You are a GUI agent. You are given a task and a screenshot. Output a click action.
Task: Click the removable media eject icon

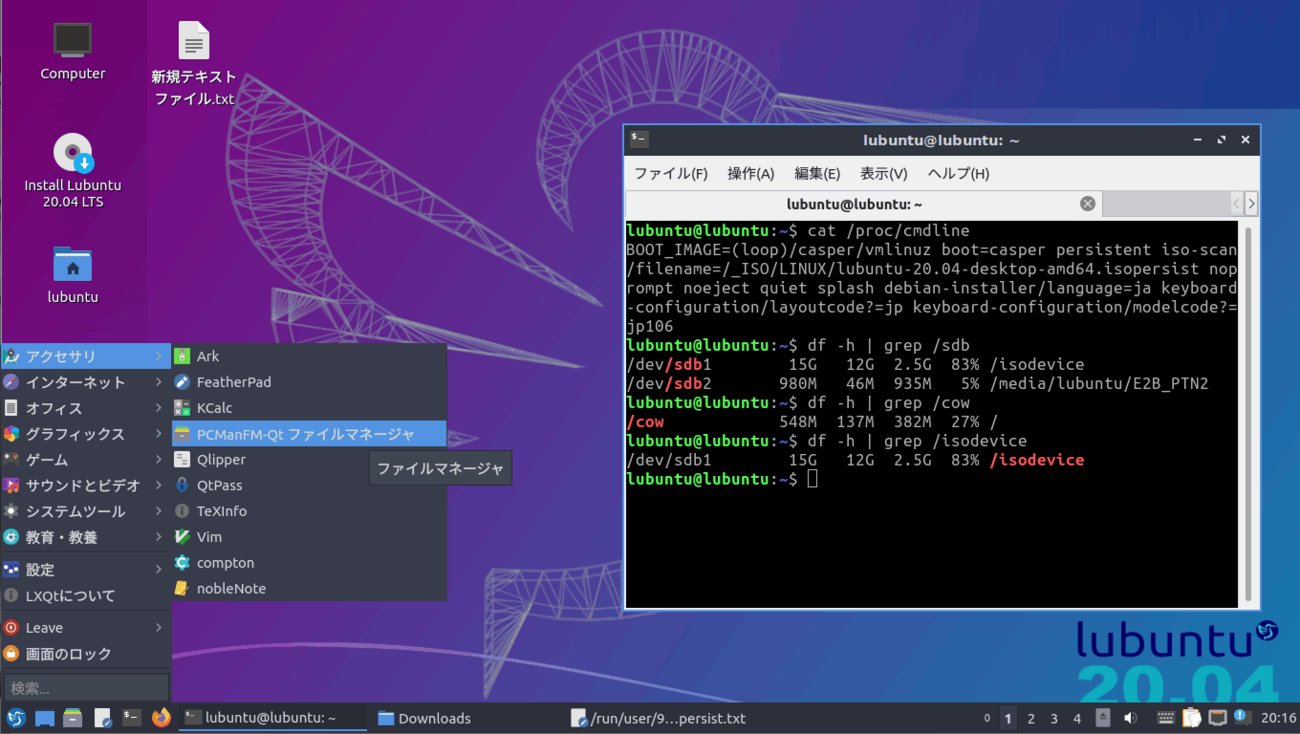point(1103,718)
